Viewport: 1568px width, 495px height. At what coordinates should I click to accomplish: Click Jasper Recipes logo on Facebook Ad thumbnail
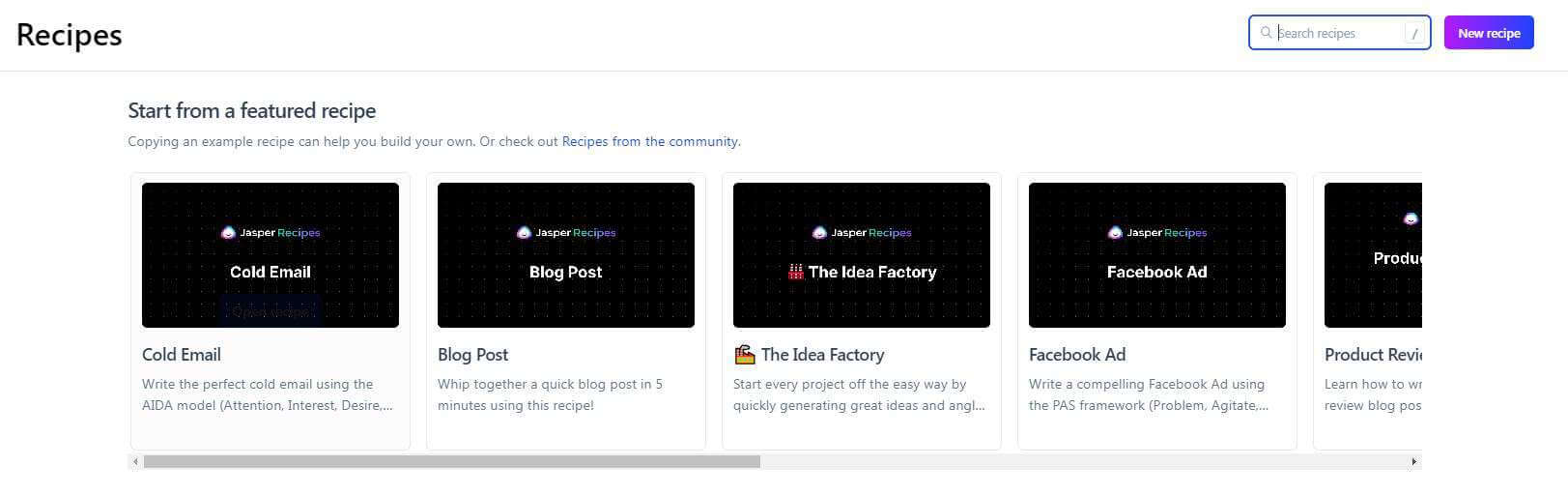coord(1157,232)
